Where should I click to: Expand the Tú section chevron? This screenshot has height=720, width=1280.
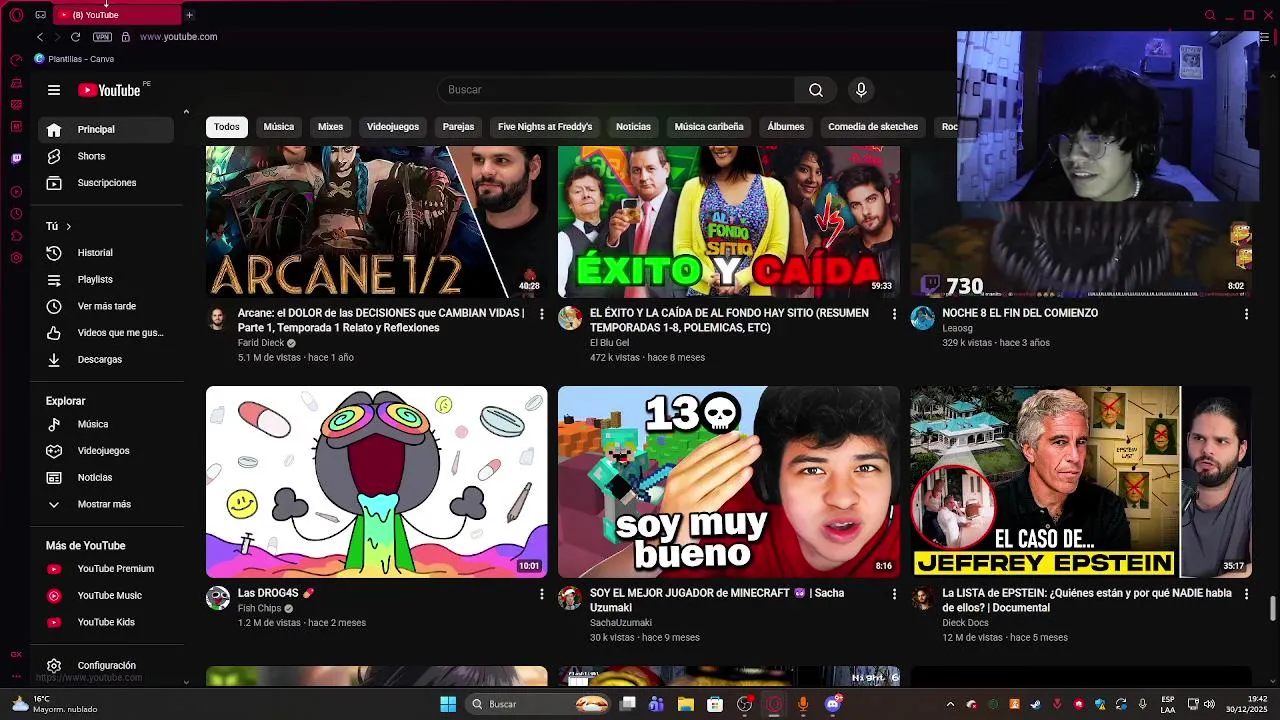68,227
